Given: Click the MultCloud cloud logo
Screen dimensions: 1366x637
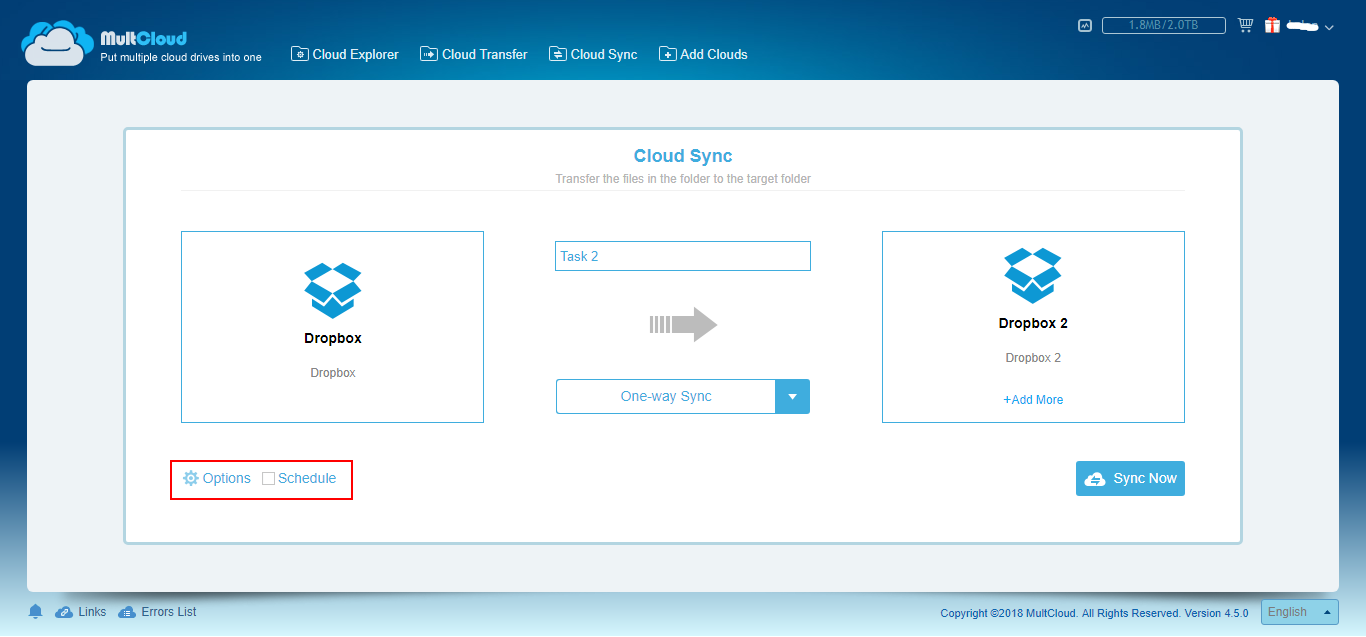Looking at the screenshot, I should (58, 42).
